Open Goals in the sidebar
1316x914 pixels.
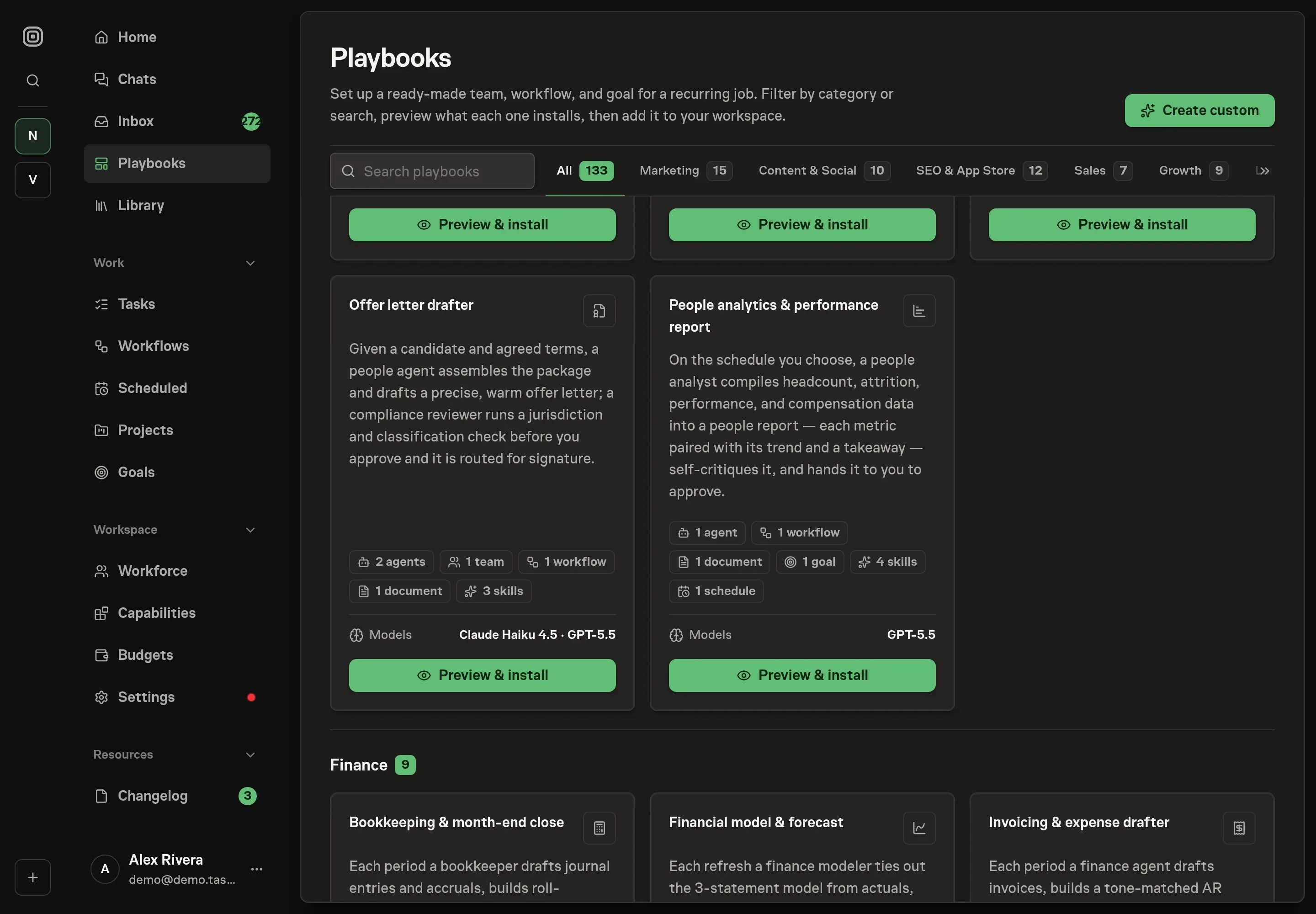click(x=177, y=472)
